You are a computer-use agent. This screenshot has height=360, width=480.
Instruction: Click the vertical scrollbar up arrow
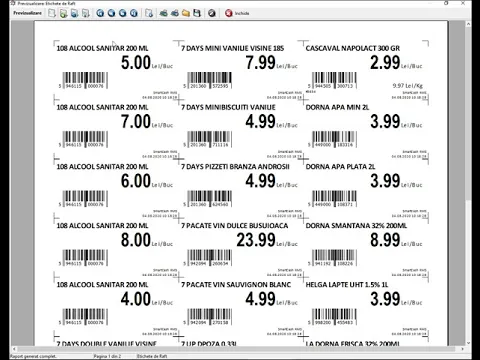tap(468, 24)
